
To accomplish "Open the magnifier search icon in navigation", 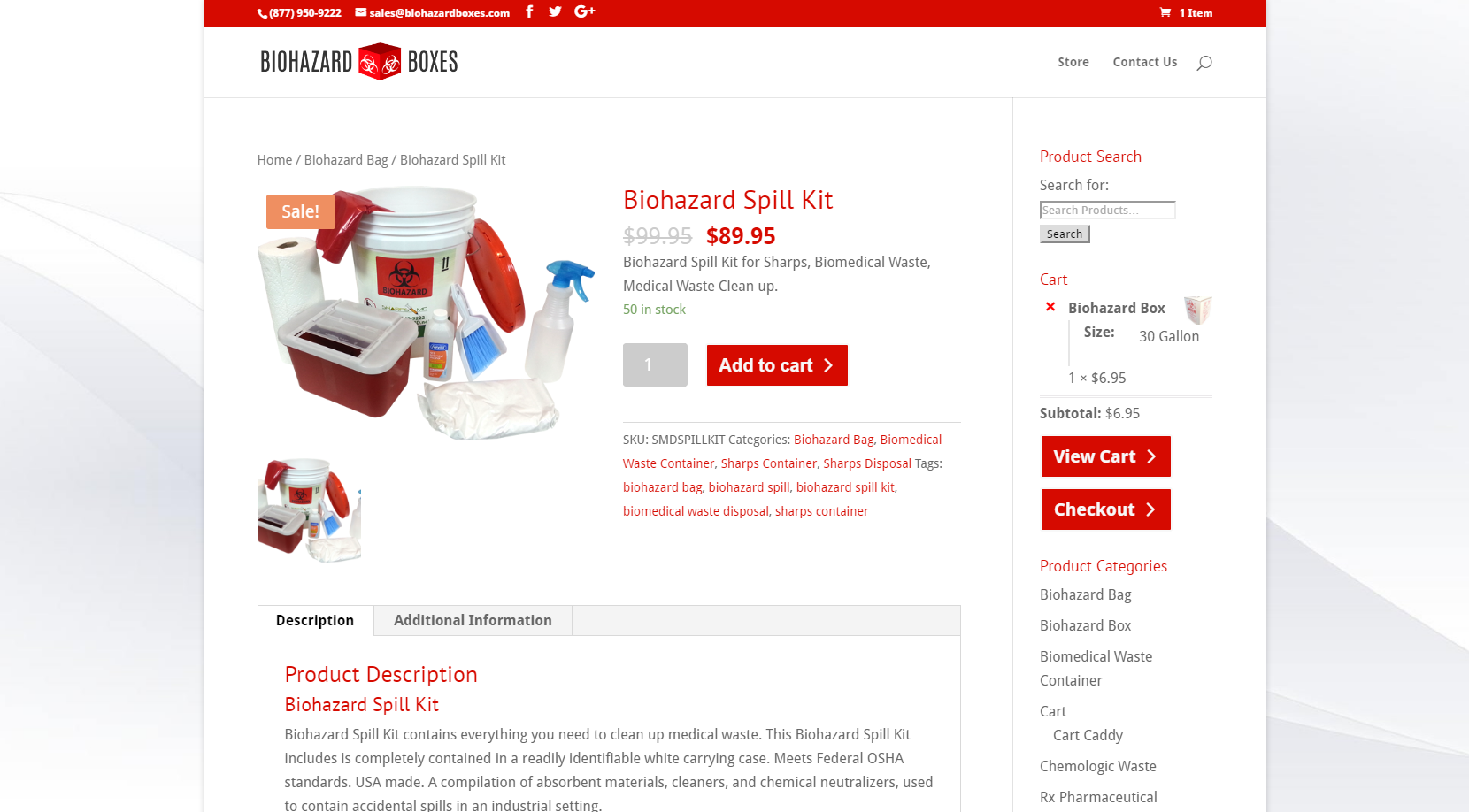I will point(1204,62).
